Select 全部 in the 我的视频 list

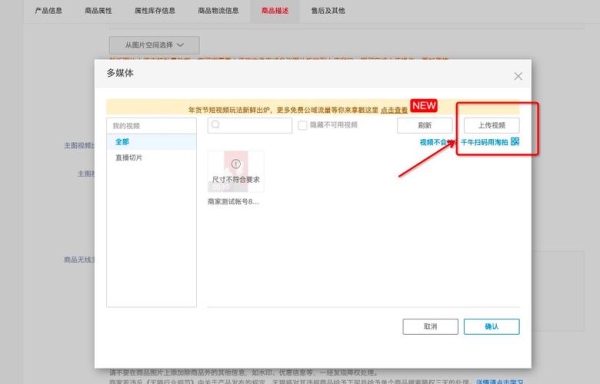(x=152, y=142)
